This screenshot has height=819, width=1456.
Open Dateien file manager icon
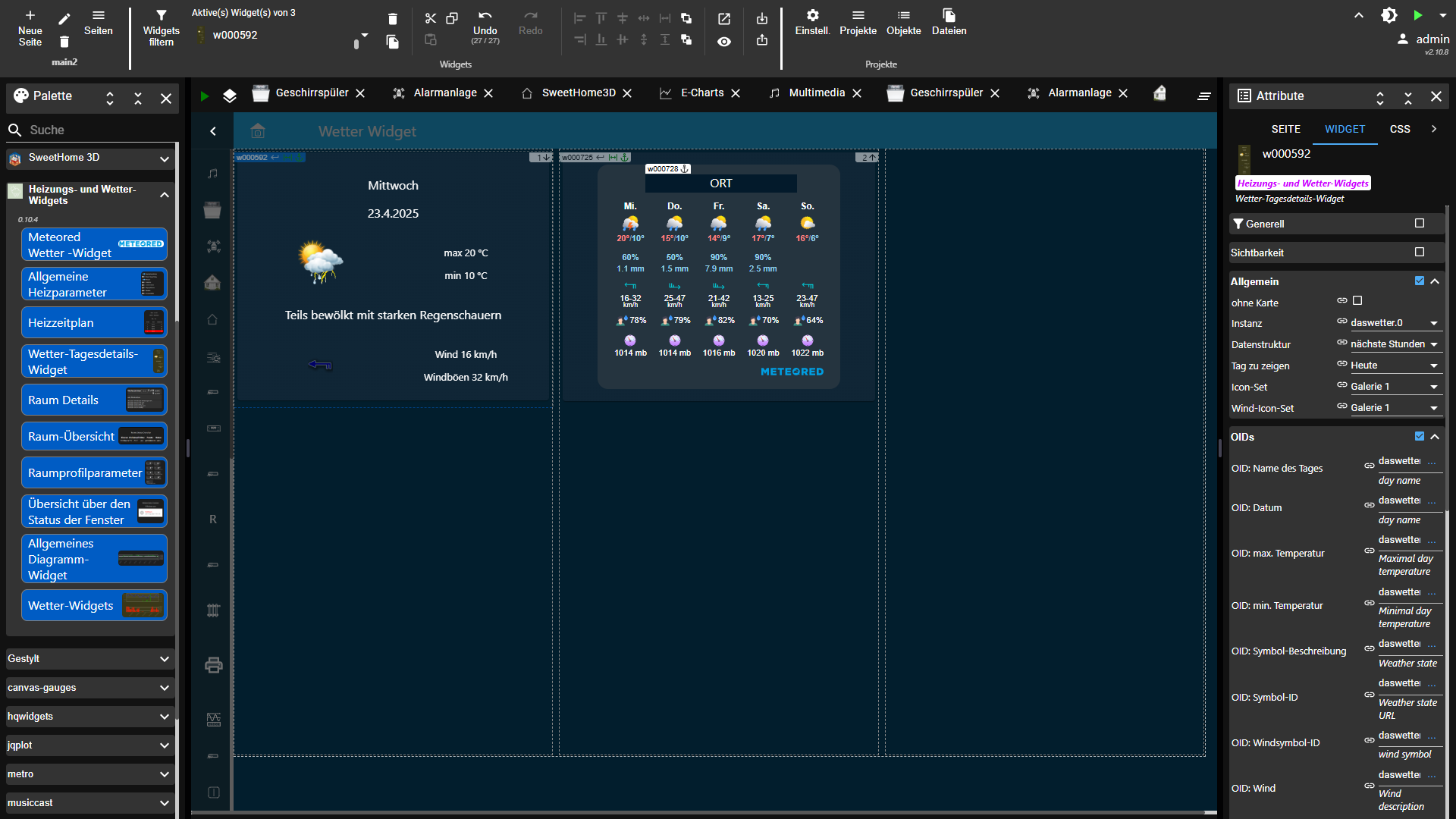tap(949, 16)
